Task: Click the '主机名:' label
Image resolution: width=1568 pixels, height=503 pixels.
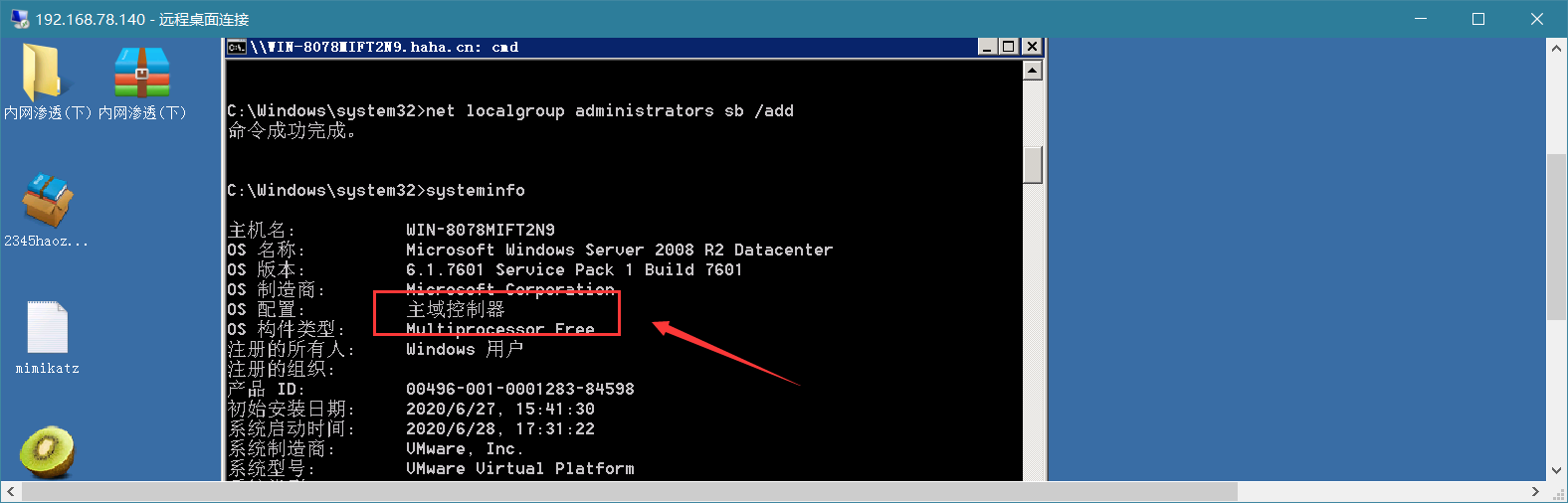Action: coord(262,230)
